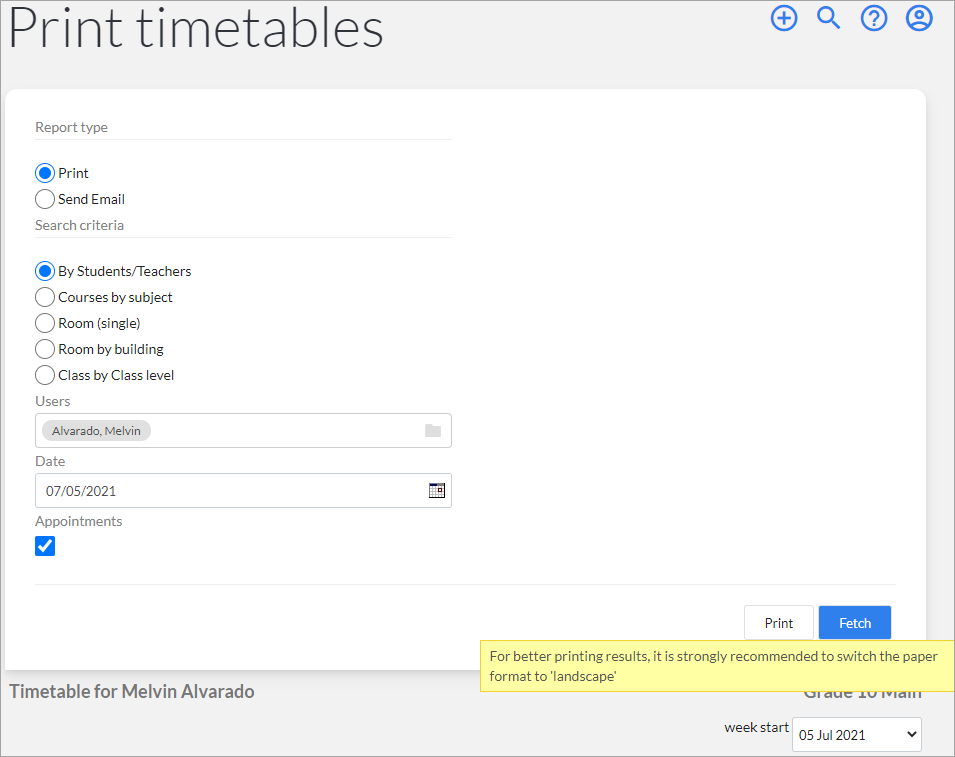Choose Courses by subject option
Viewport: 955px width, 757px height.
pyautogui.click(x=45, y=297)
